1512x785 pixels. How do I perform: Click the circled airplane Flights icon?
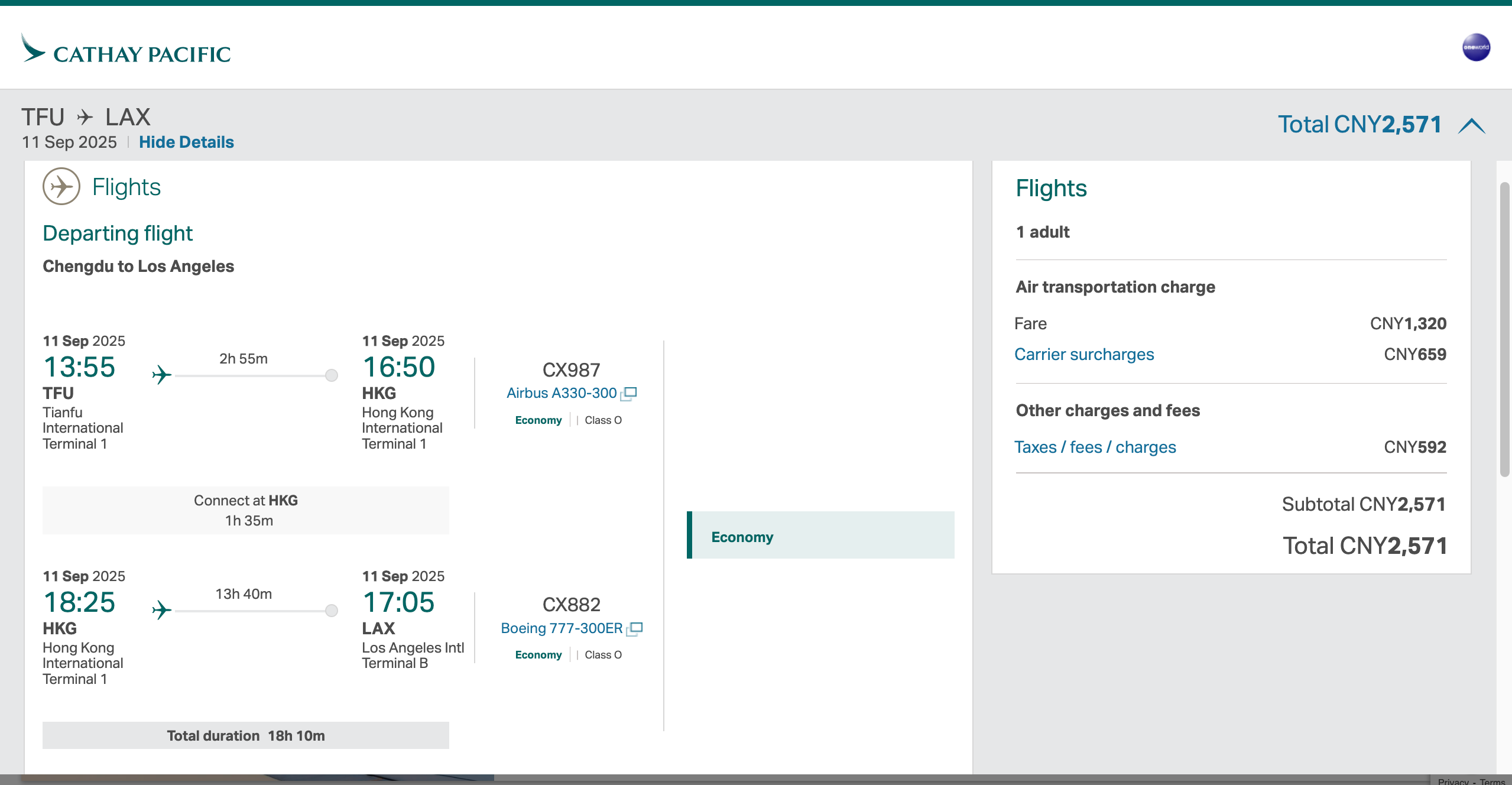click(x=61, y=186)
